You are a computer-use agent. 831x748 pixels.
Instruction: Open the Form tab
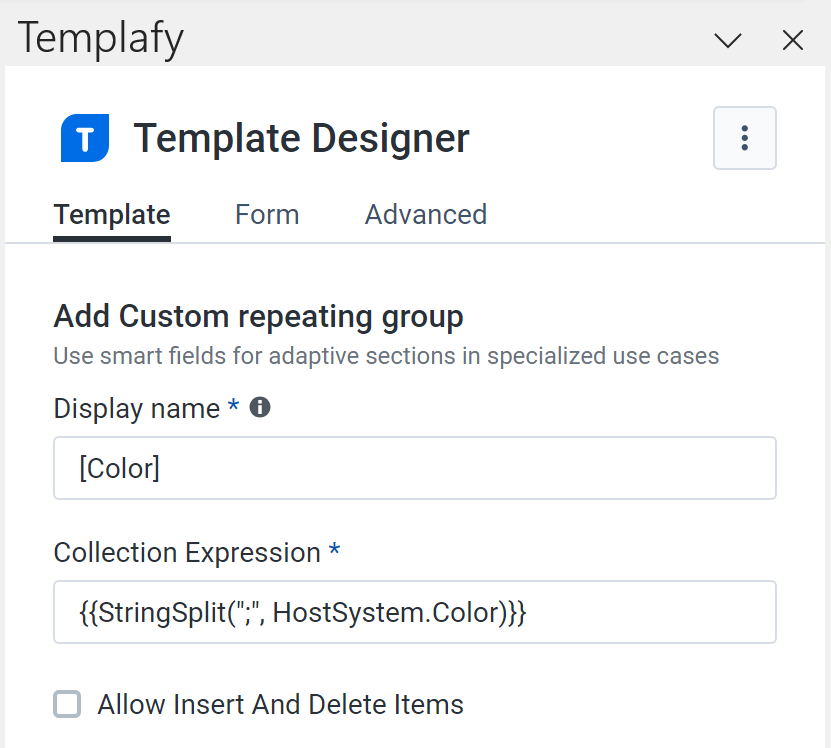pos(267,215)
